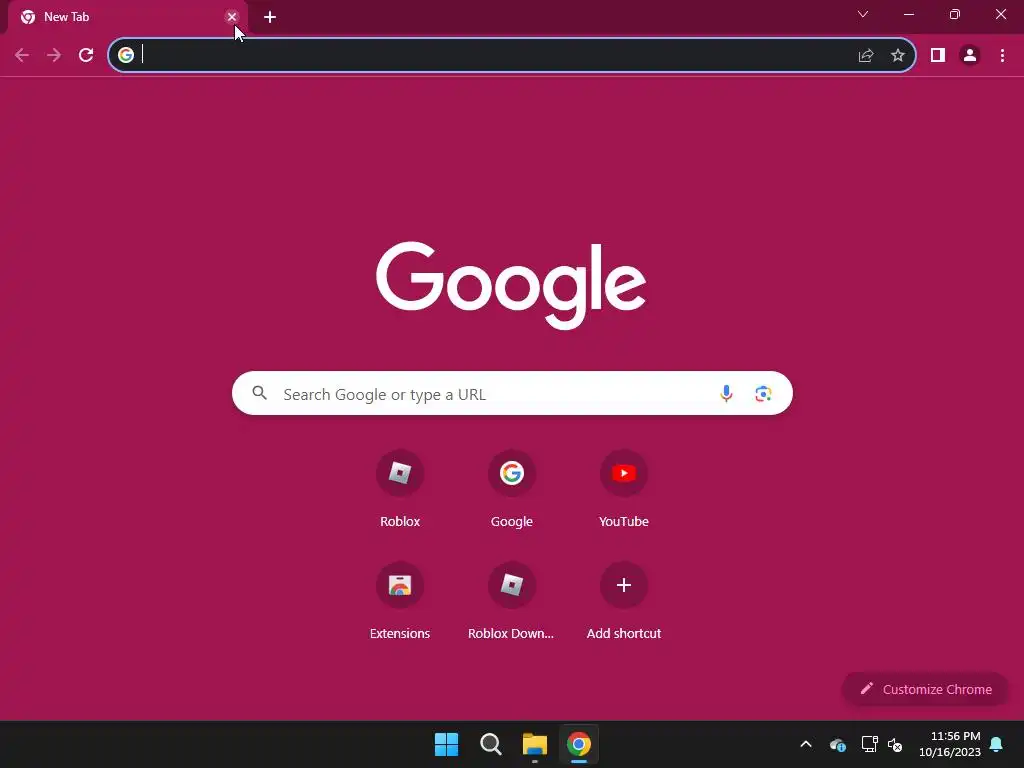Open a new tab with plus button

point(270,17)
